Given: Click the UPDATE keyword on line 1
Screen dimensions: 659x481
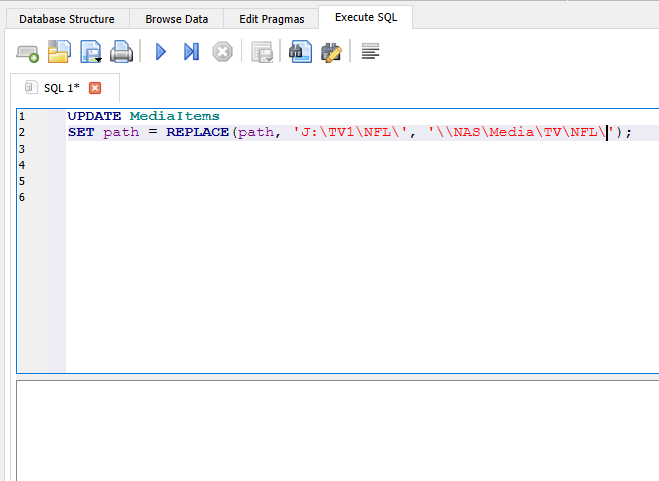Looking at the screenshot, I should tap(94, 116).
